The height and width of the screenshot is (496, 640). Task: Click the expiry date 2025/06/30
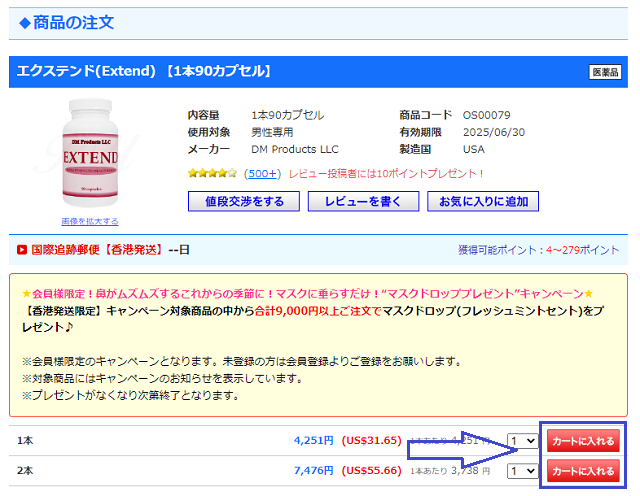tap(494, 132)
